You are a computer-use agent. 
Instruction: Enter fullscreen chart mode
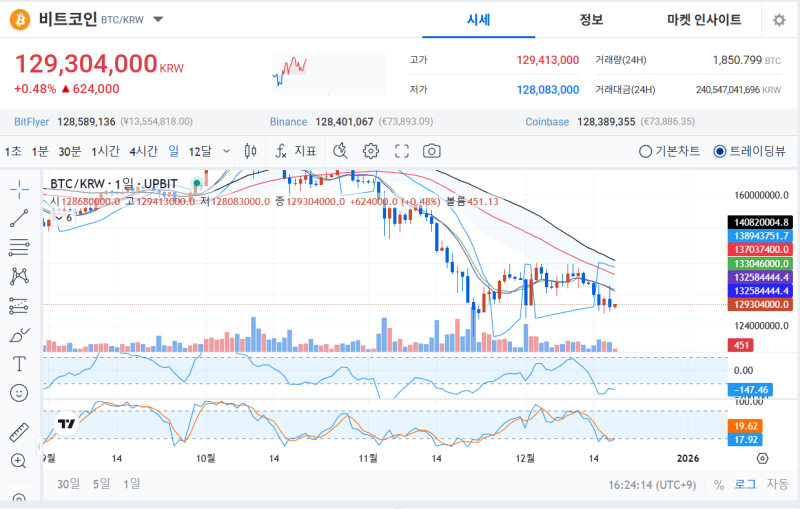tap(402, 151)
